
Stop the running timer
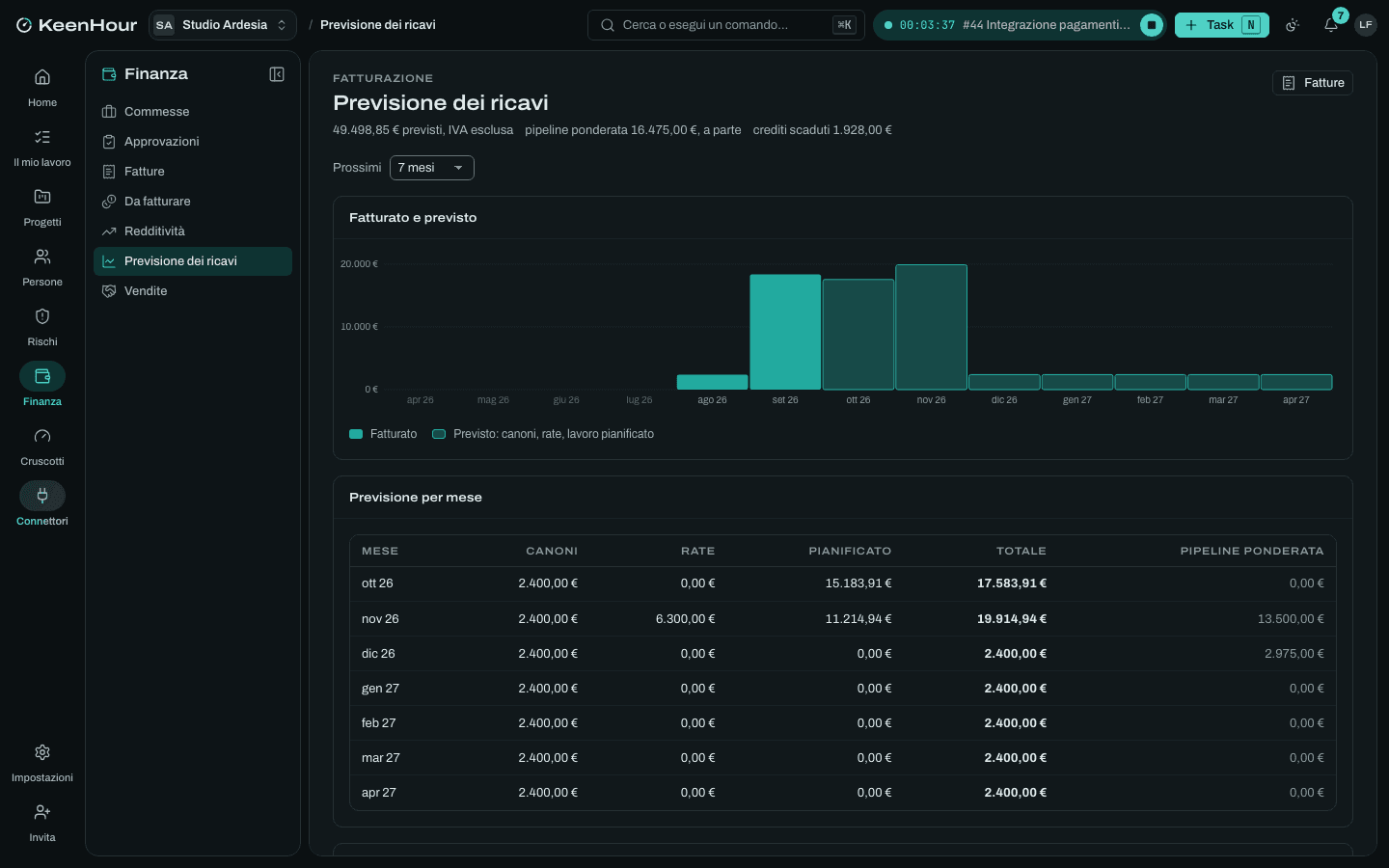pyautogui.click(x=1152, y=25)
